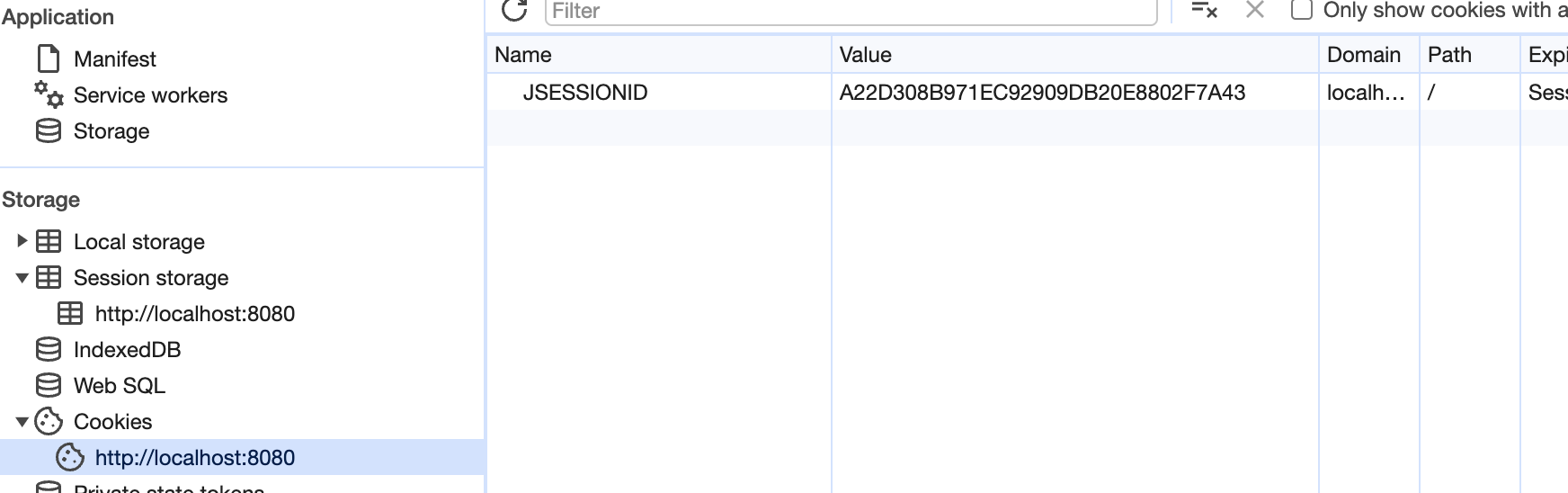Viewport: 1568px width, 493px height.
Task: Click the delete selected cookie X icon
Action: pyautogui.click(x=1255, y=10)
